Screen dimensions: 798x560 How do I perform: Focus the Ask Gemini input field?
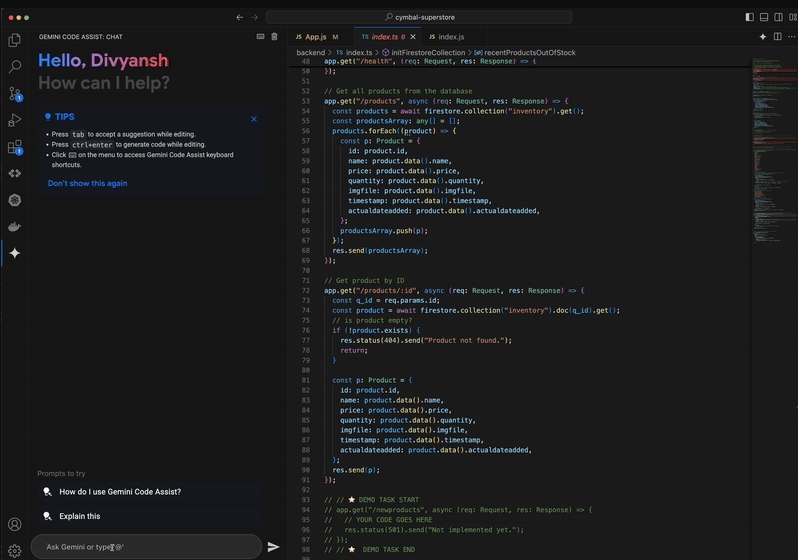tap(145, 547)
